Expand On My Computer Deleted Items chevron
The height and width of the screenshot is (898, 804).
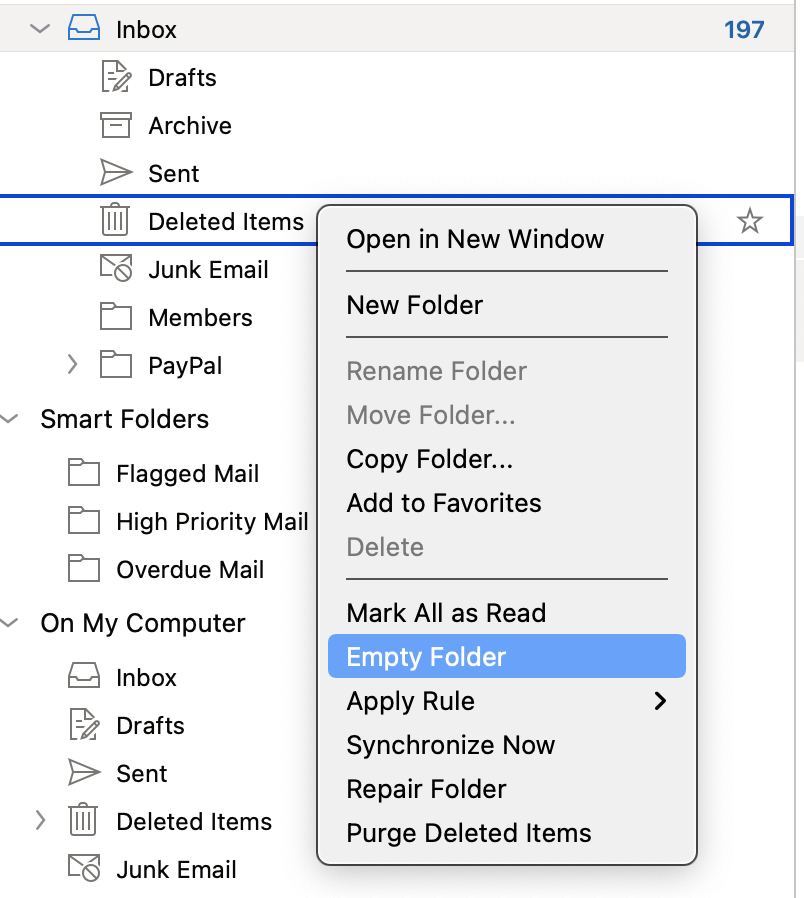tap(40, 820)
